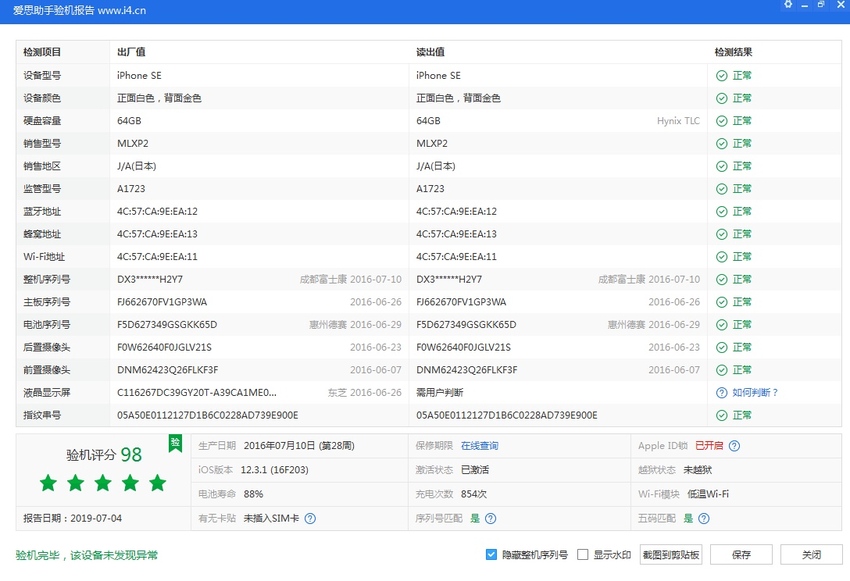Viewport: 850px width, 581px height.
Task: Click the 关闭 button
Action: click(x=812, y=554)
